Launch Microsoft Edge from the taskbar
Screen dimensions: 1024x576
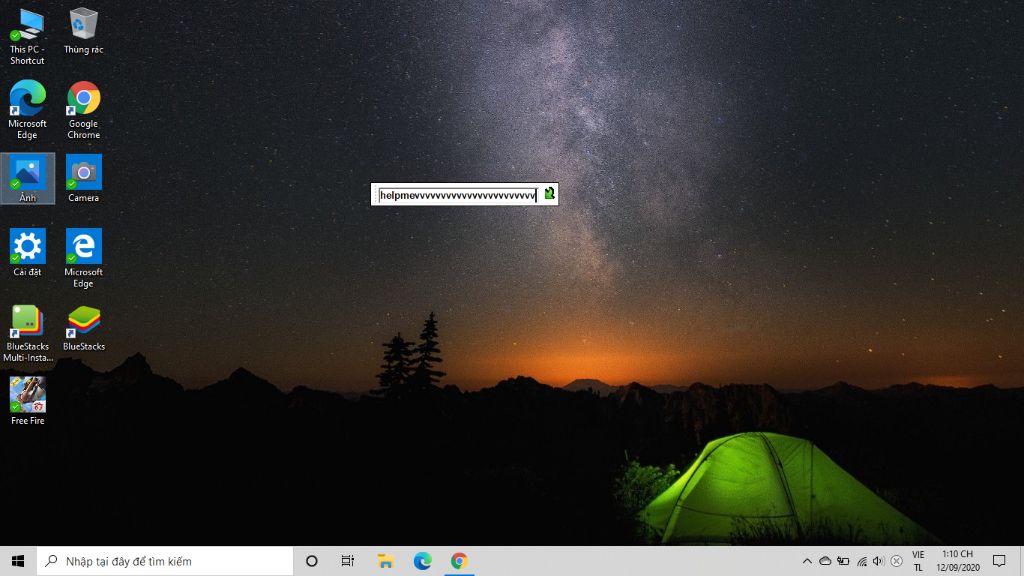pos(423,561)
